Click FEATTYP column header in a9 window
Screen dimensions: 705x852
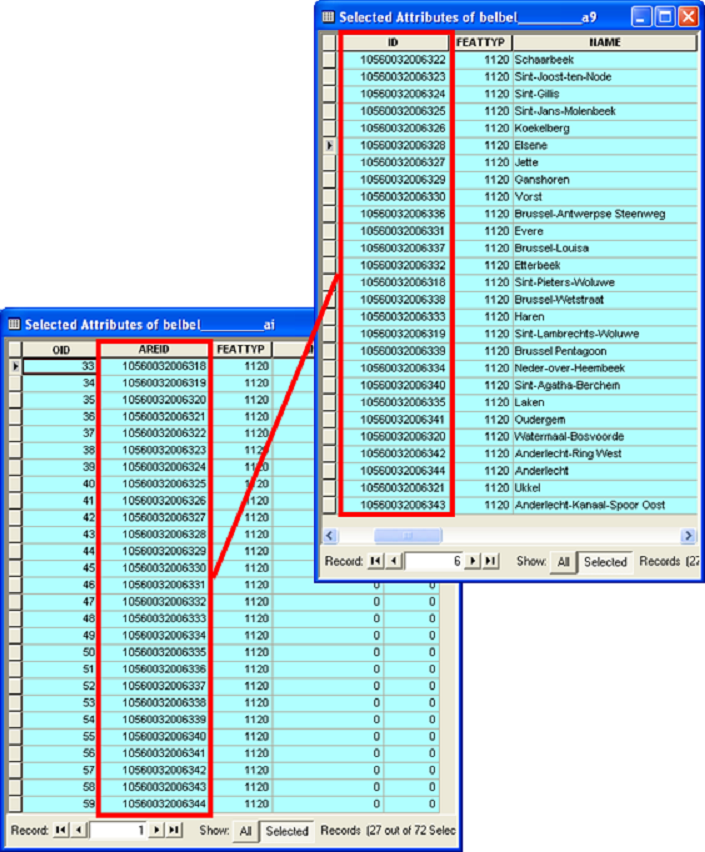click(x=481, y=42)
